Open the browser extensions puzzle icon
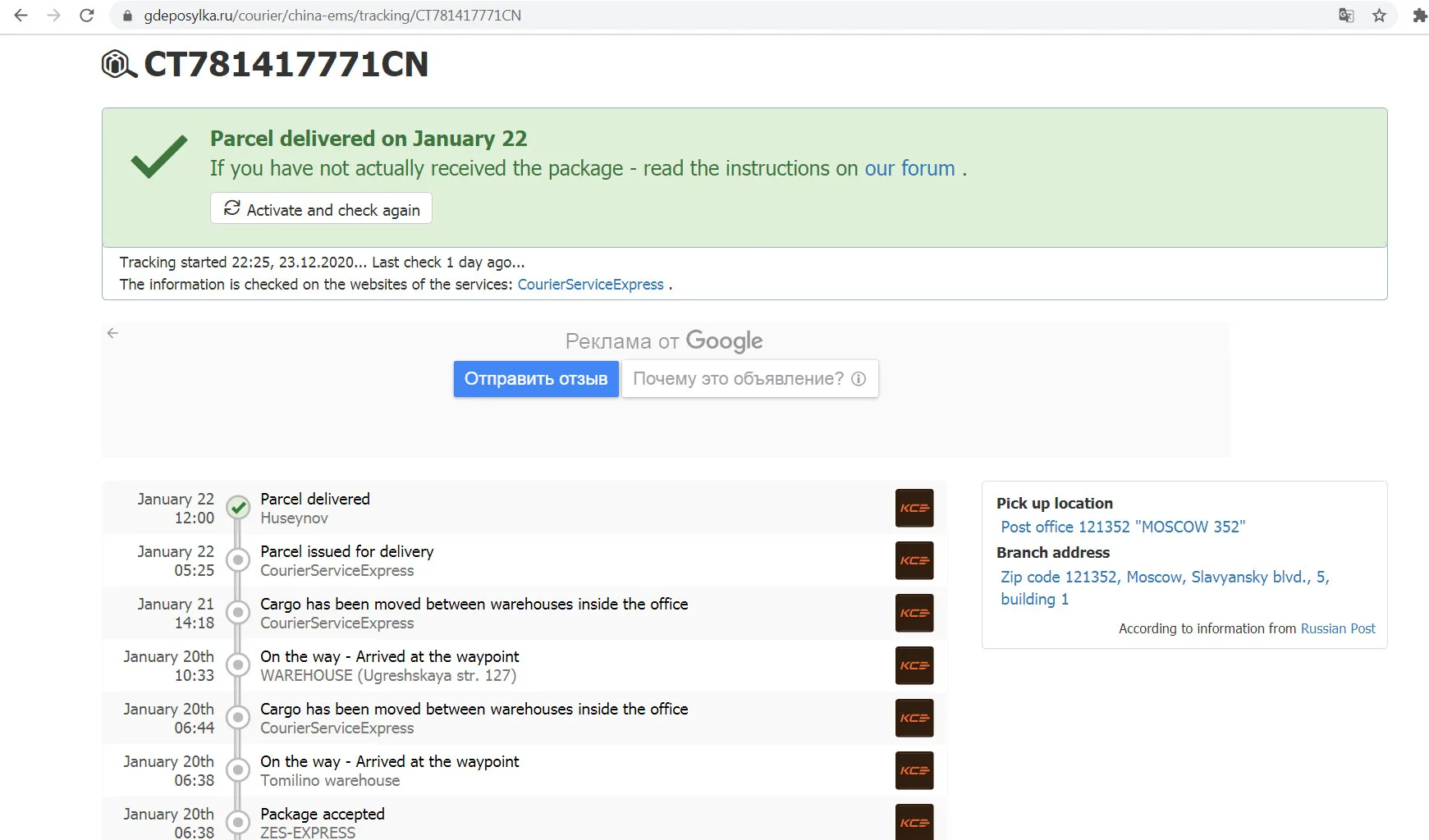The image size is (1429, 840). pos(1419,16)
